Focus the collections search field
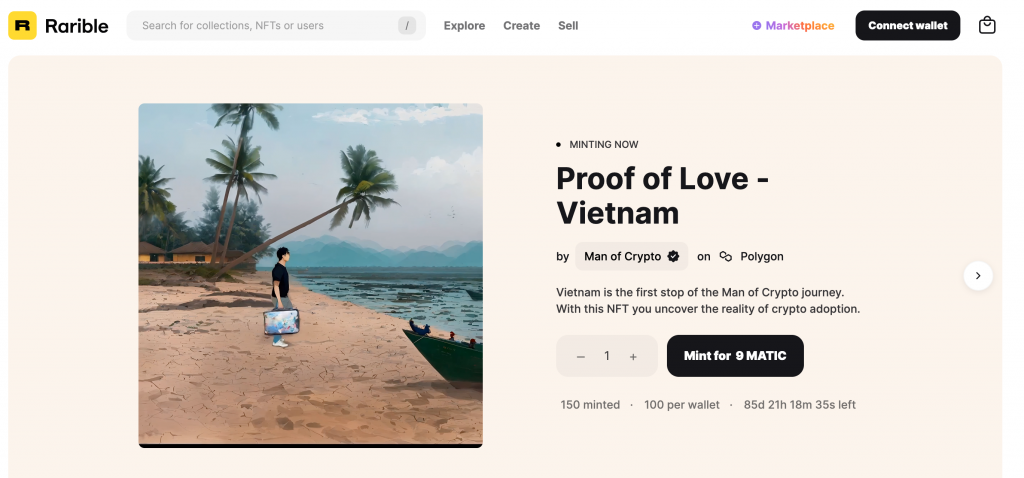Screen dimensions: 1024x478 265,26
